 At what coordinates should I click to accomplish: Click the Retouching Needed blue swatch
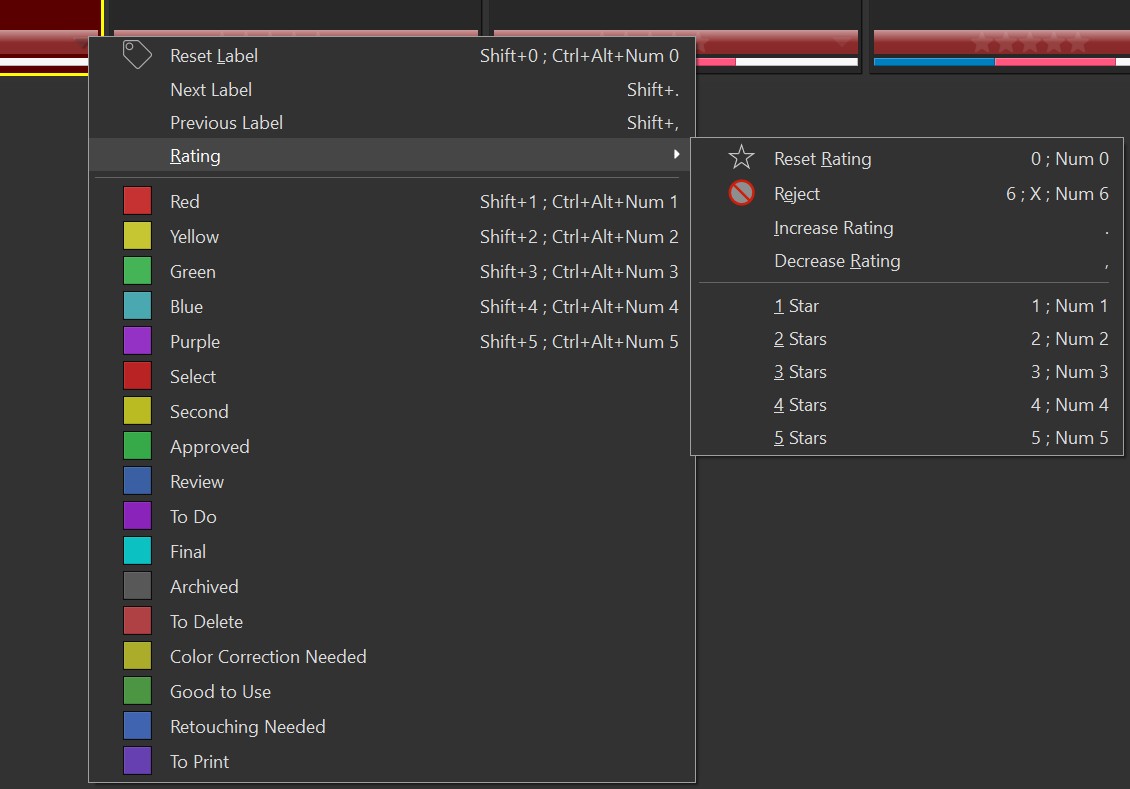[137, 726]
